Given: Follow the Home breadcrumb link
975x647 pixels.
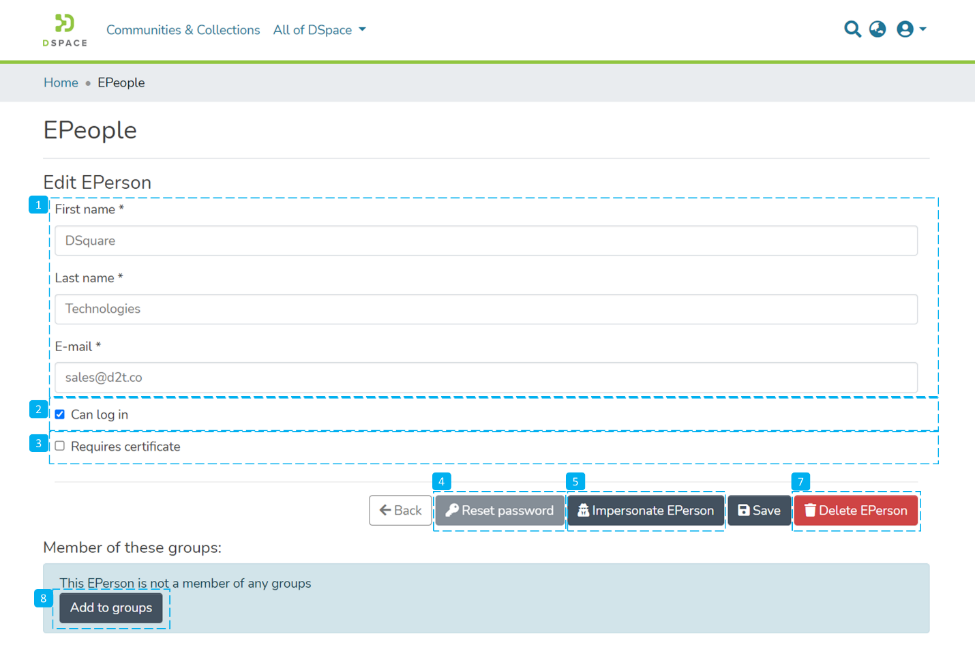Looking at the screenshot, I should click(x=60, y=82).
